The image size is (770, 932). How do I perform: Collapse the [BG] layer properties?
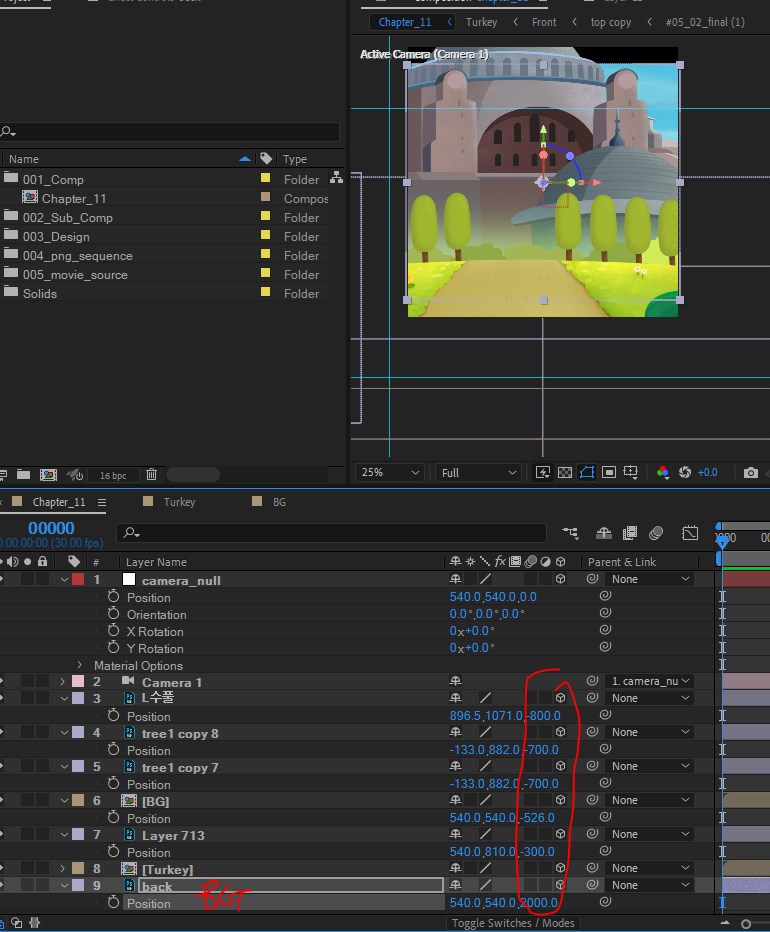tap(64, 801)
